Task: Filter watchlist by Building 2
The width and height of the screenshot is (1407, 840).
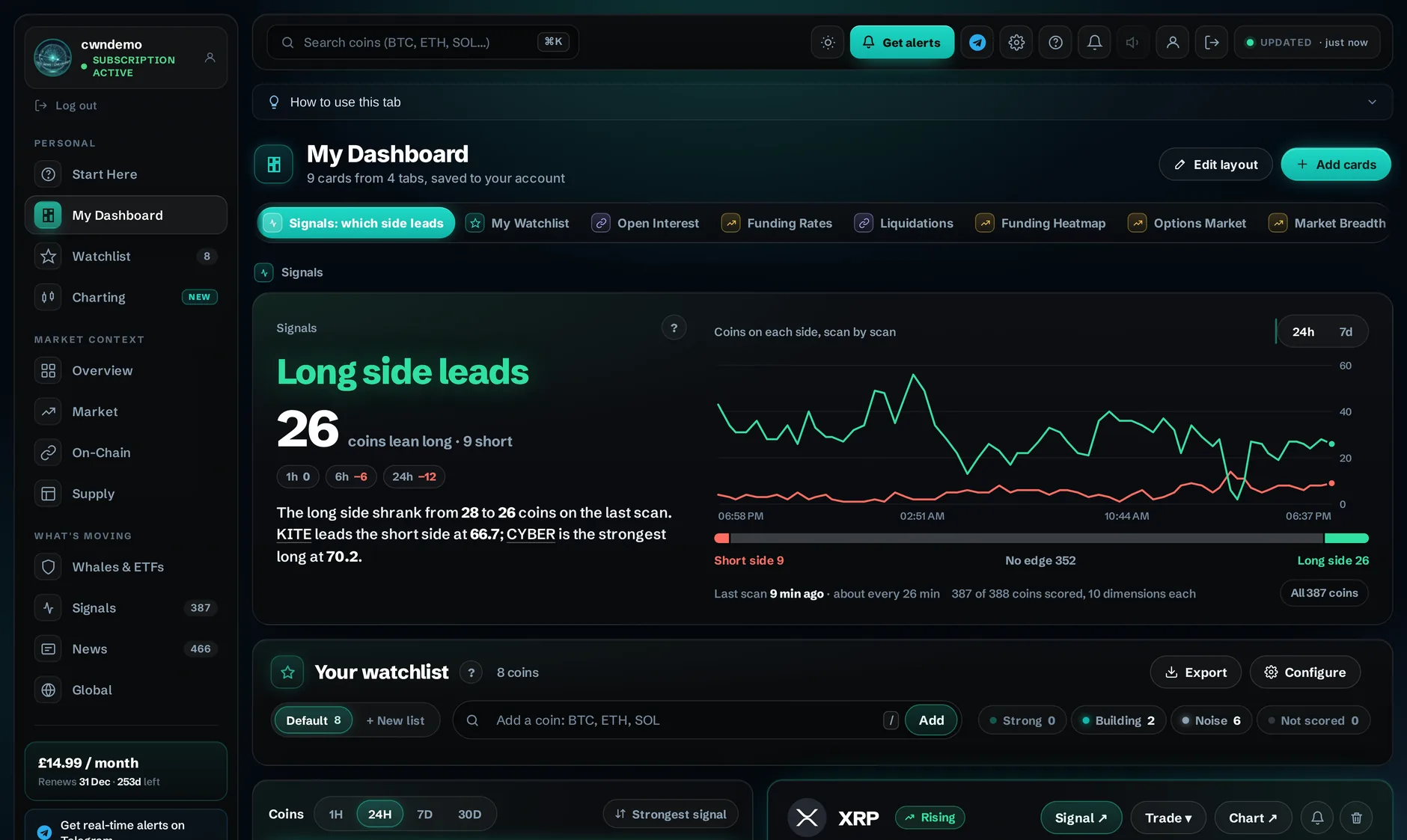Action: click(x=1118, y=720)
